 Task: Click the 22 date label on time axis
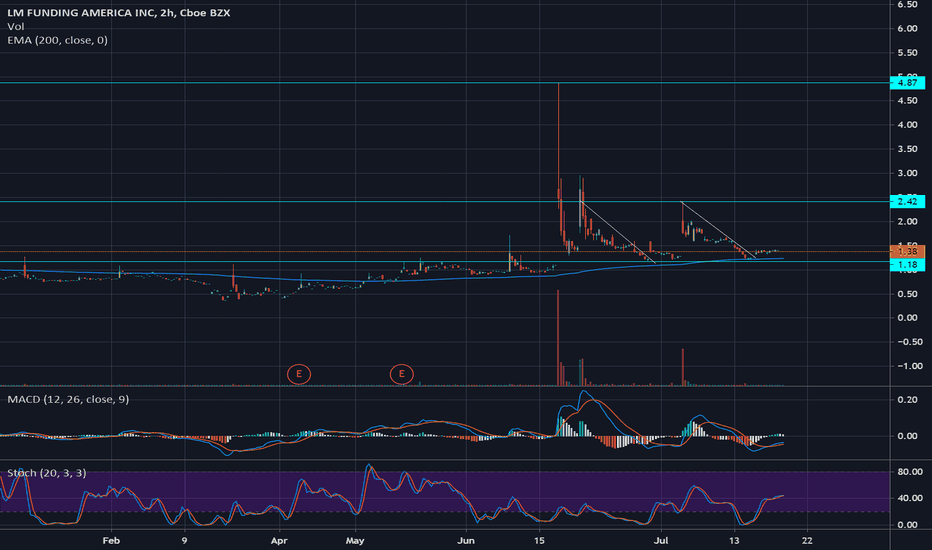[807, 540]
